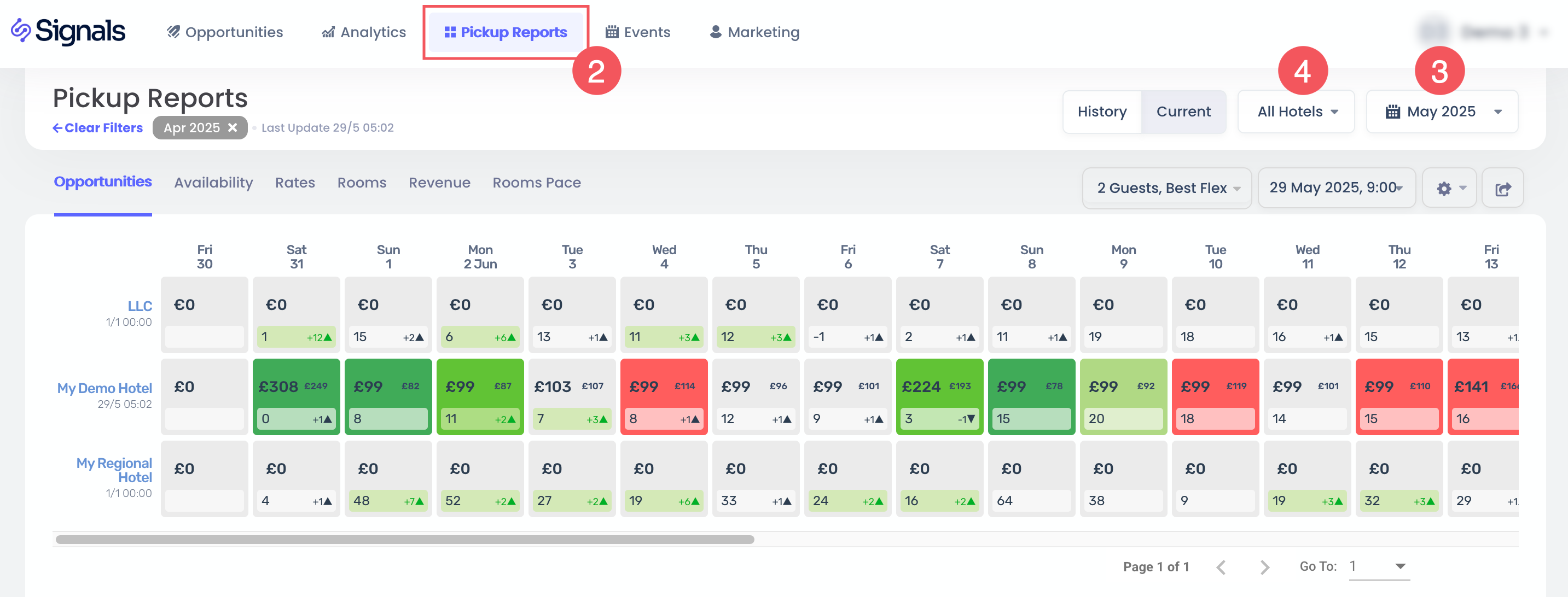This screenshot has width=1568, height=597.
Task: Open the settings gear menu
Action: coord(1448,189)
